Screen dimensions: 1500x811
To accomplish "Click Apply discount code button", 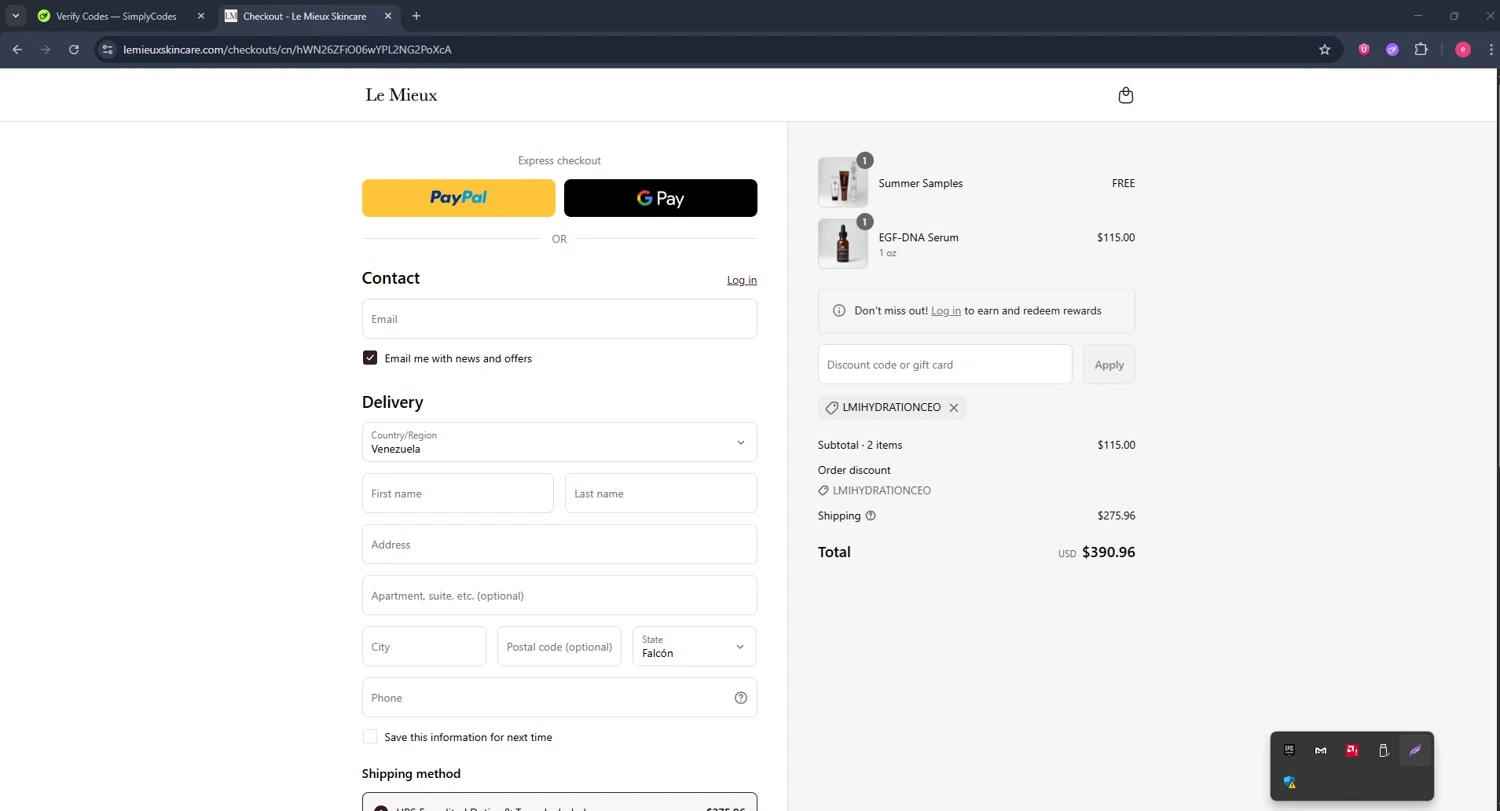I will tap(1109, 365).
